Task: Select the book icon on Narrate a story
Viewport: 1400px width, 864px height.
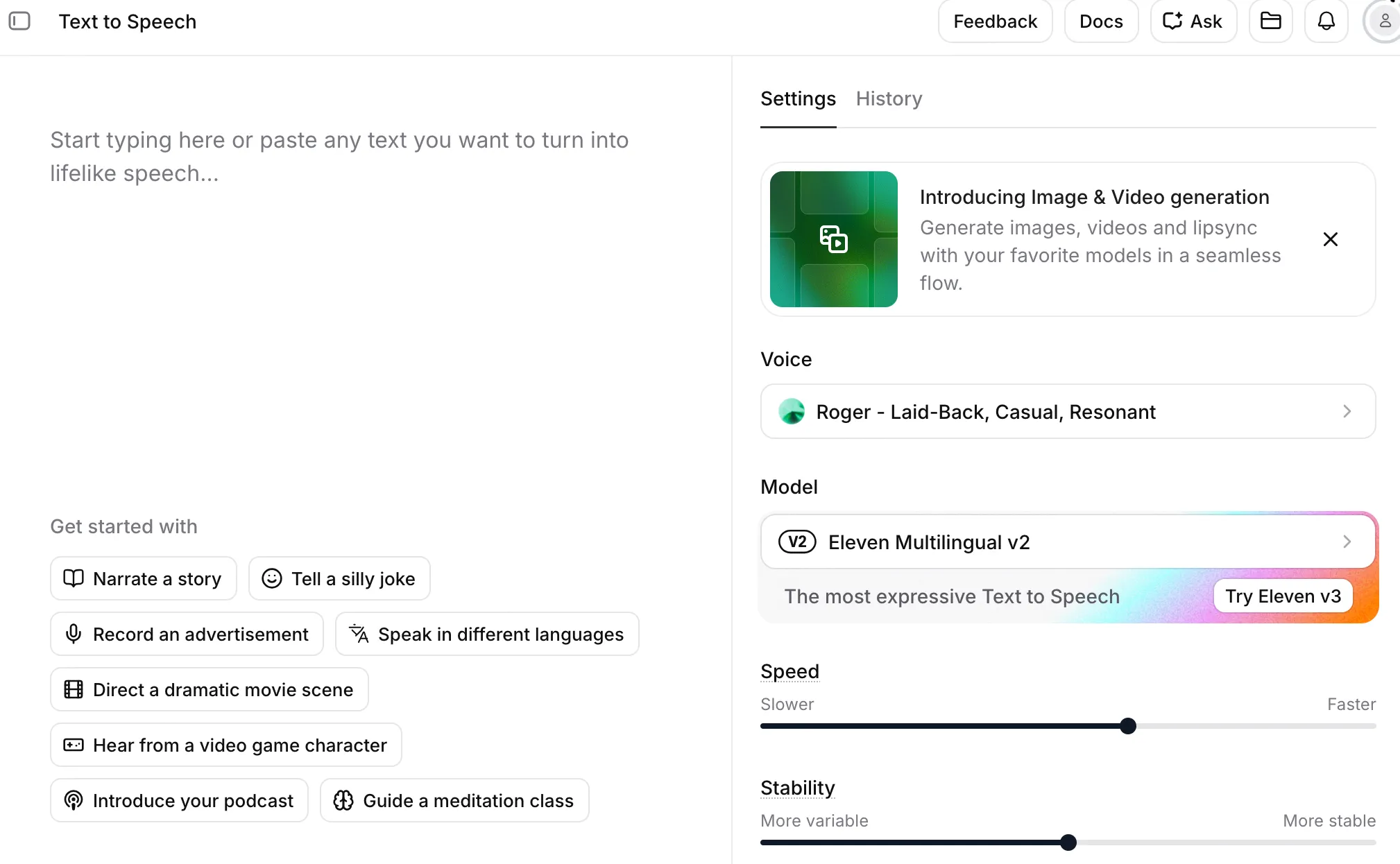Action: pyautogui.click(x=74, y=578)
